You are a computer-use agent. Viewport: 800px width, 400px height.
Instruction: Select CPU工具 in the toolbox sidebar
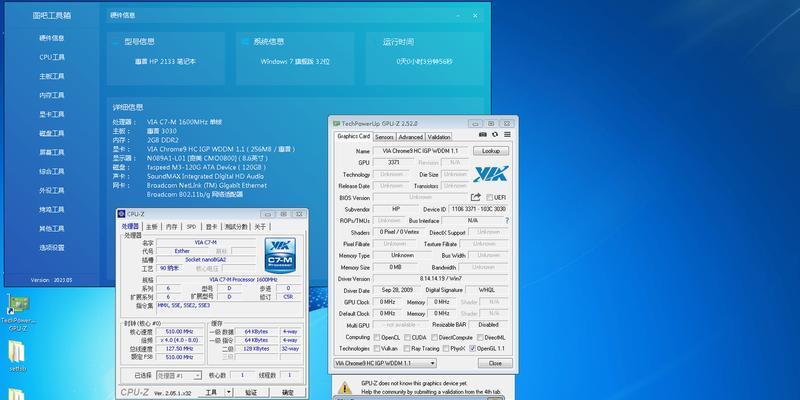52,57
